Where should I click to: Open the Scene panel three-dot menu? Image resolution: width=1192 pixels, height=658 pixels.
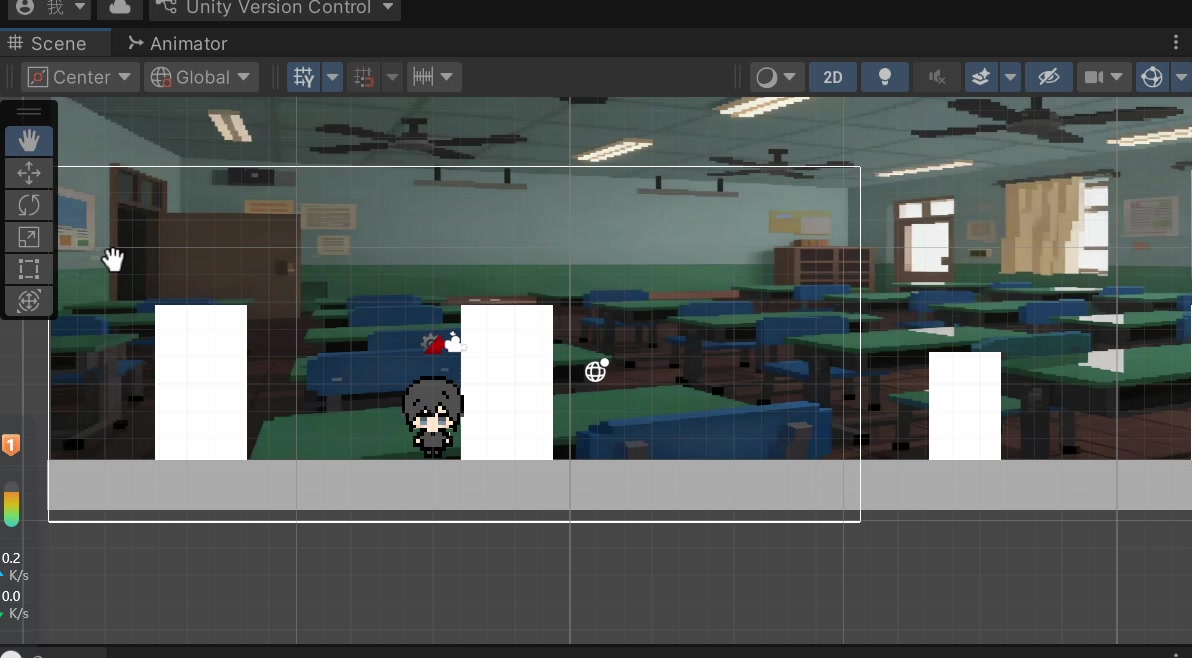(x=1176, y=42)
